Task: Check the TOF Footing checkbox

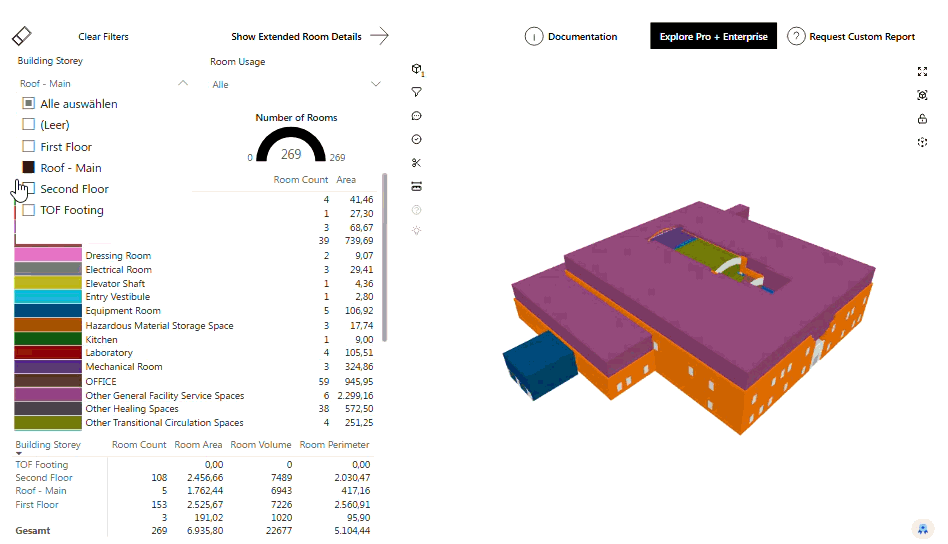Action: tap(28, 210)
